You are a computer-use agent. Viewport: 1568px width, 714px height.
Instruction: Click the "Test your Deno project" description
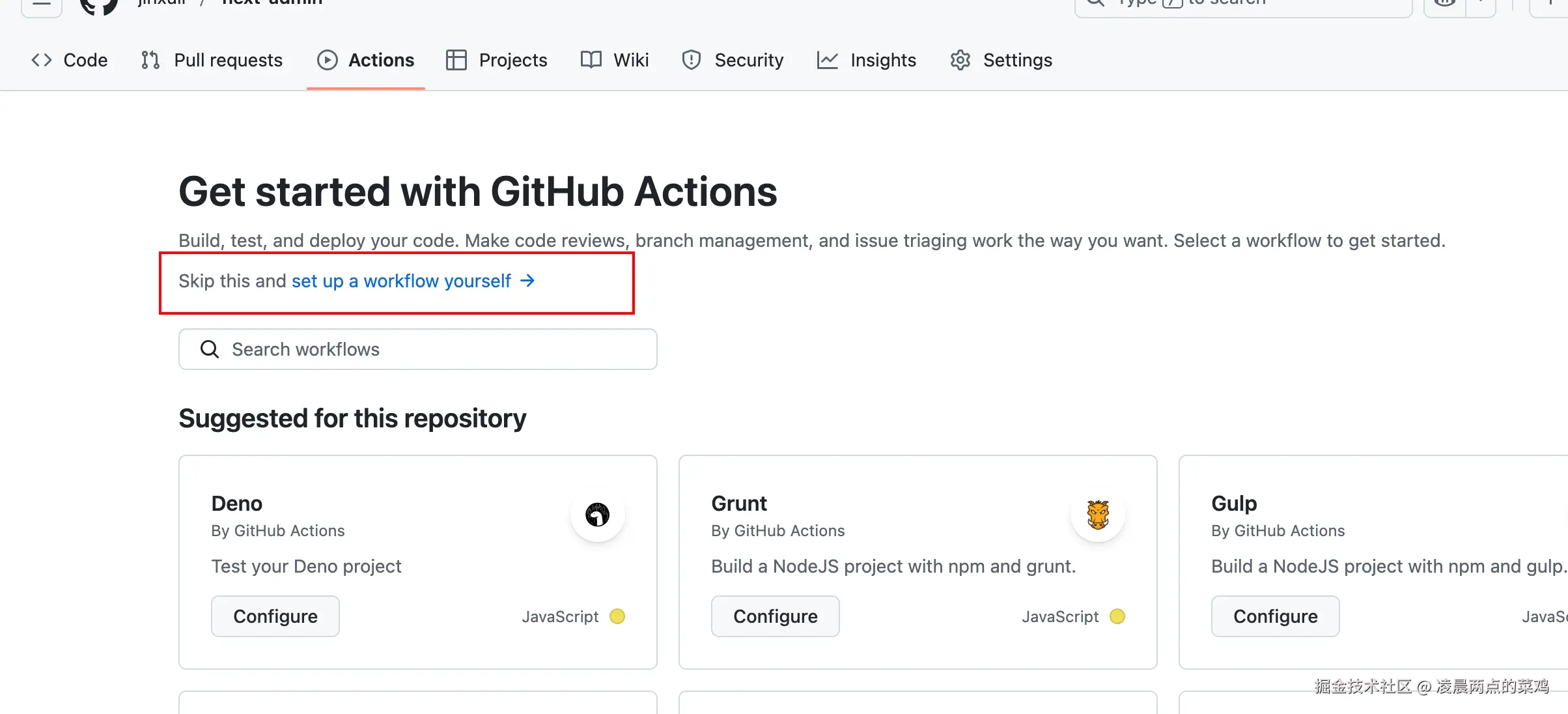pyautogui.click(x=307, y=566)
